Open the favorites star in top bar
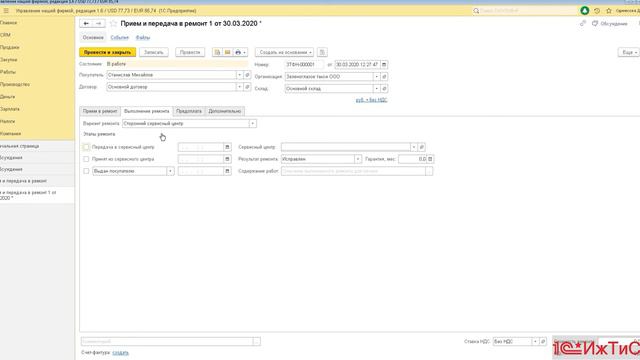640x360 pixels. pyautogui.click(x=609, y=11)
